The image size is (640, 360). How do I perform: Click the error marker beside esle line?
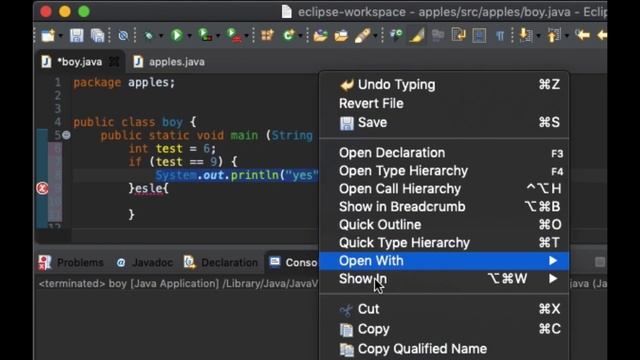pos(42,188)
